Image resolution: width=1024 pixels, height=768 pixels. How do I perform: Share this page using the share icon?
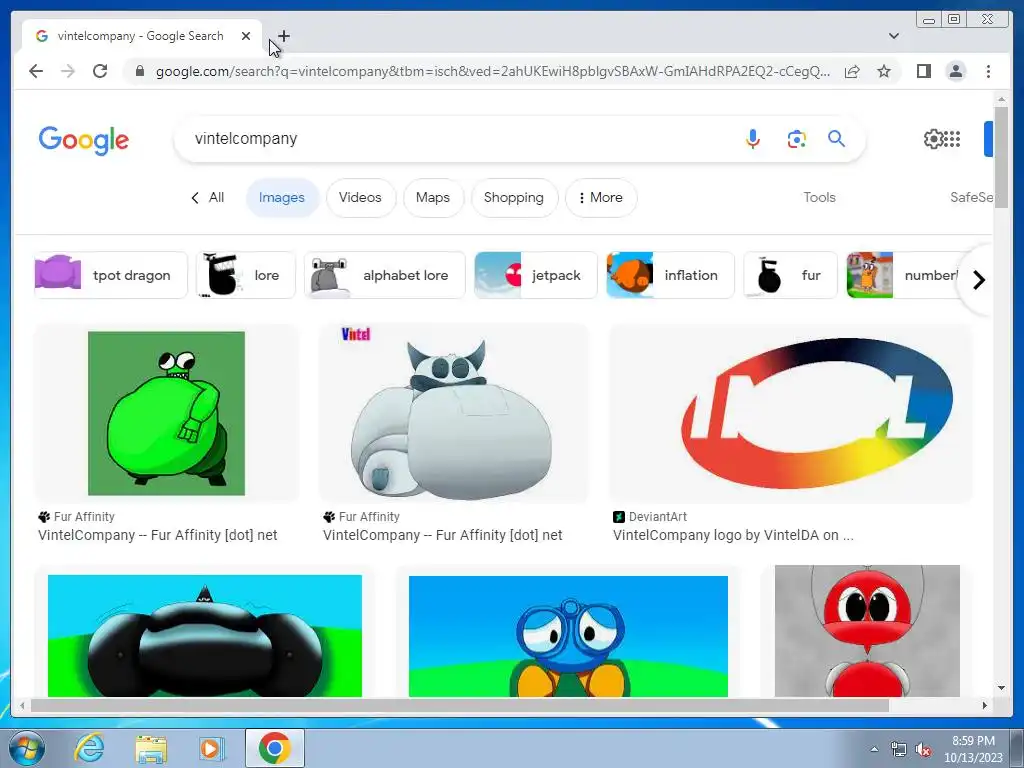tap(852, 71)
